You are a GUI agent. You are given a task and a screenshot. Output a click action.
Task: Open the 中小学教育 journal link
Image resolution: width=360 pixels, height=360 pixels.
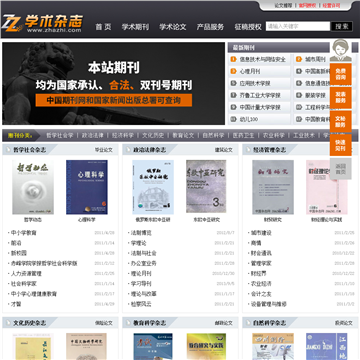pos(24,233)
